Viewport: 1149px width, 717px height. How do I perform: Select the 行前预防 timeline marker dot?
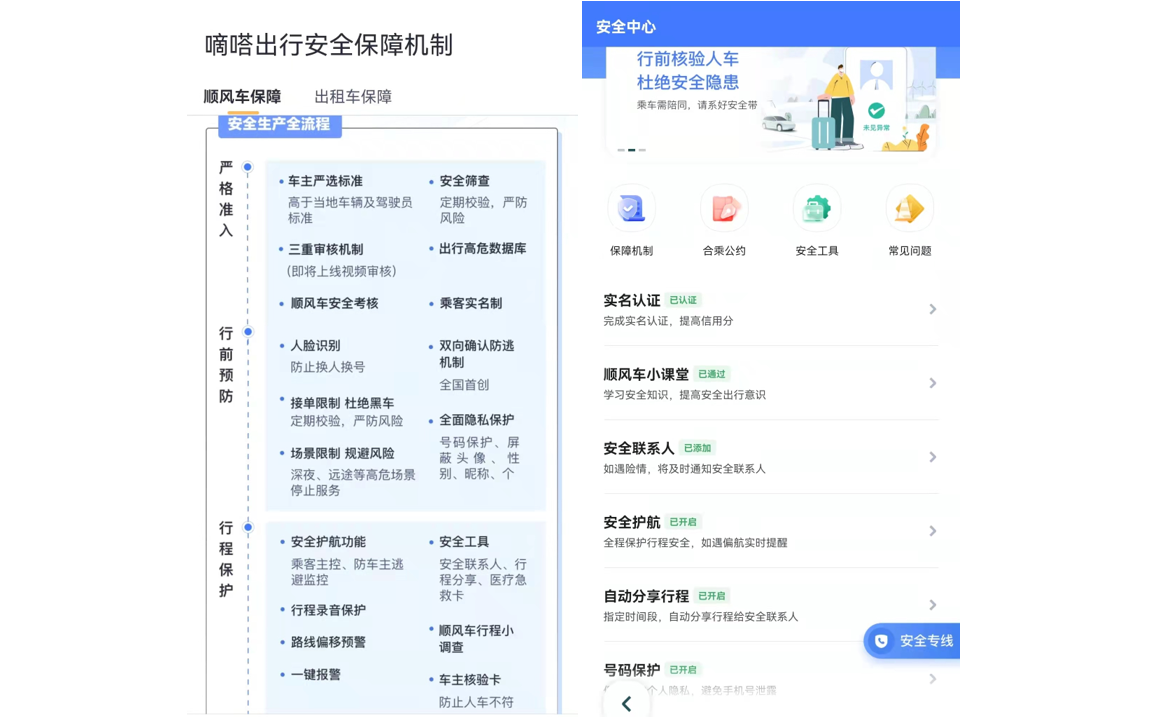(248, 332)
